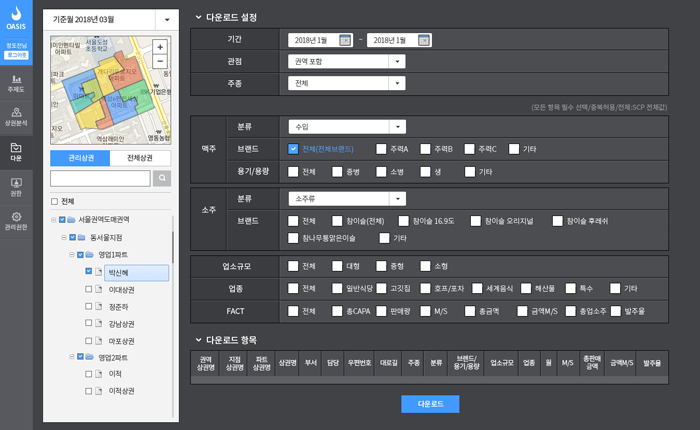Enable the 일반식당 business type checkbox

tap(338, 288)
